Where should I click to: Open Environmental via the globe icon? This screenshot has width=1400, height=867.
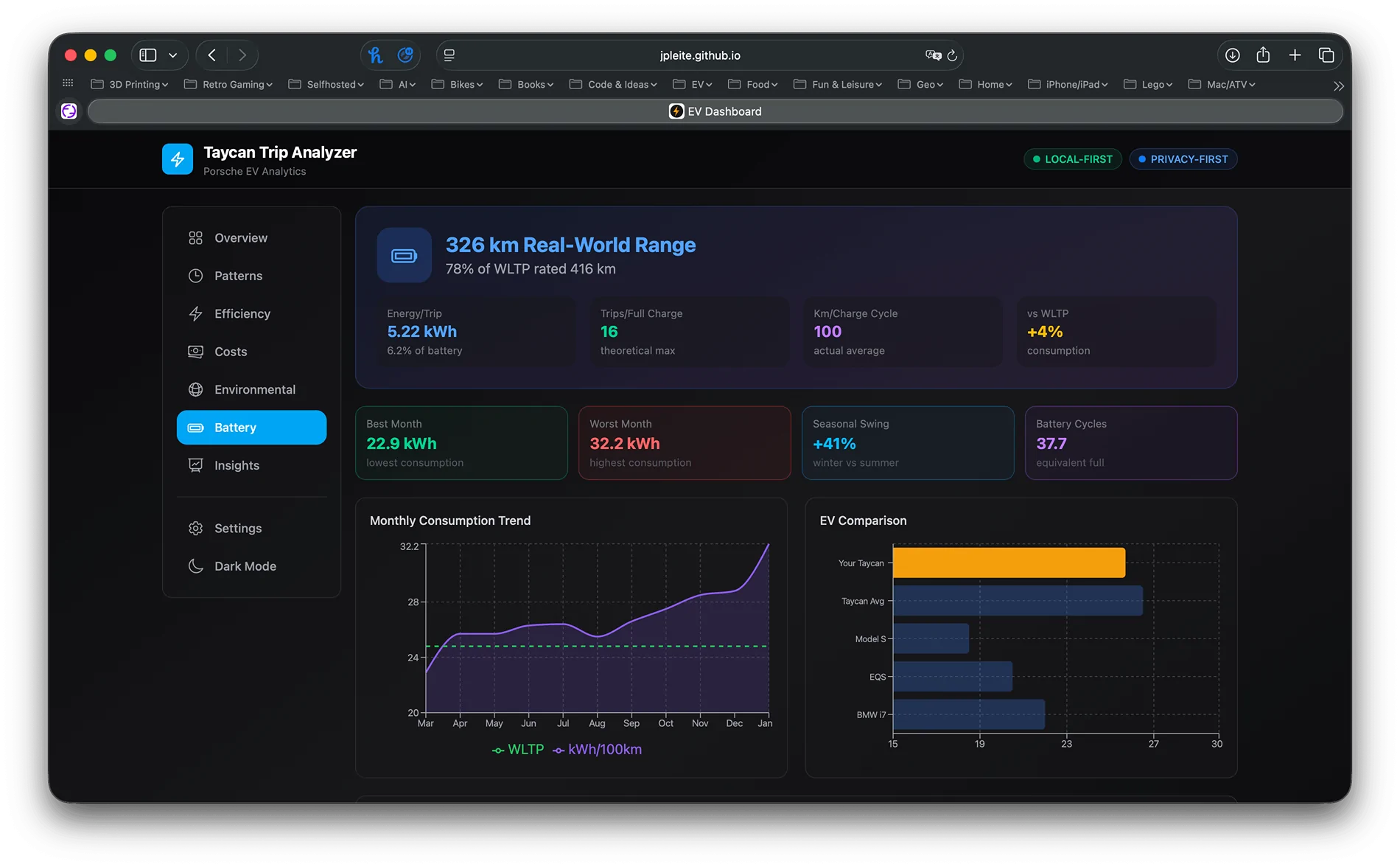(195, 389)
